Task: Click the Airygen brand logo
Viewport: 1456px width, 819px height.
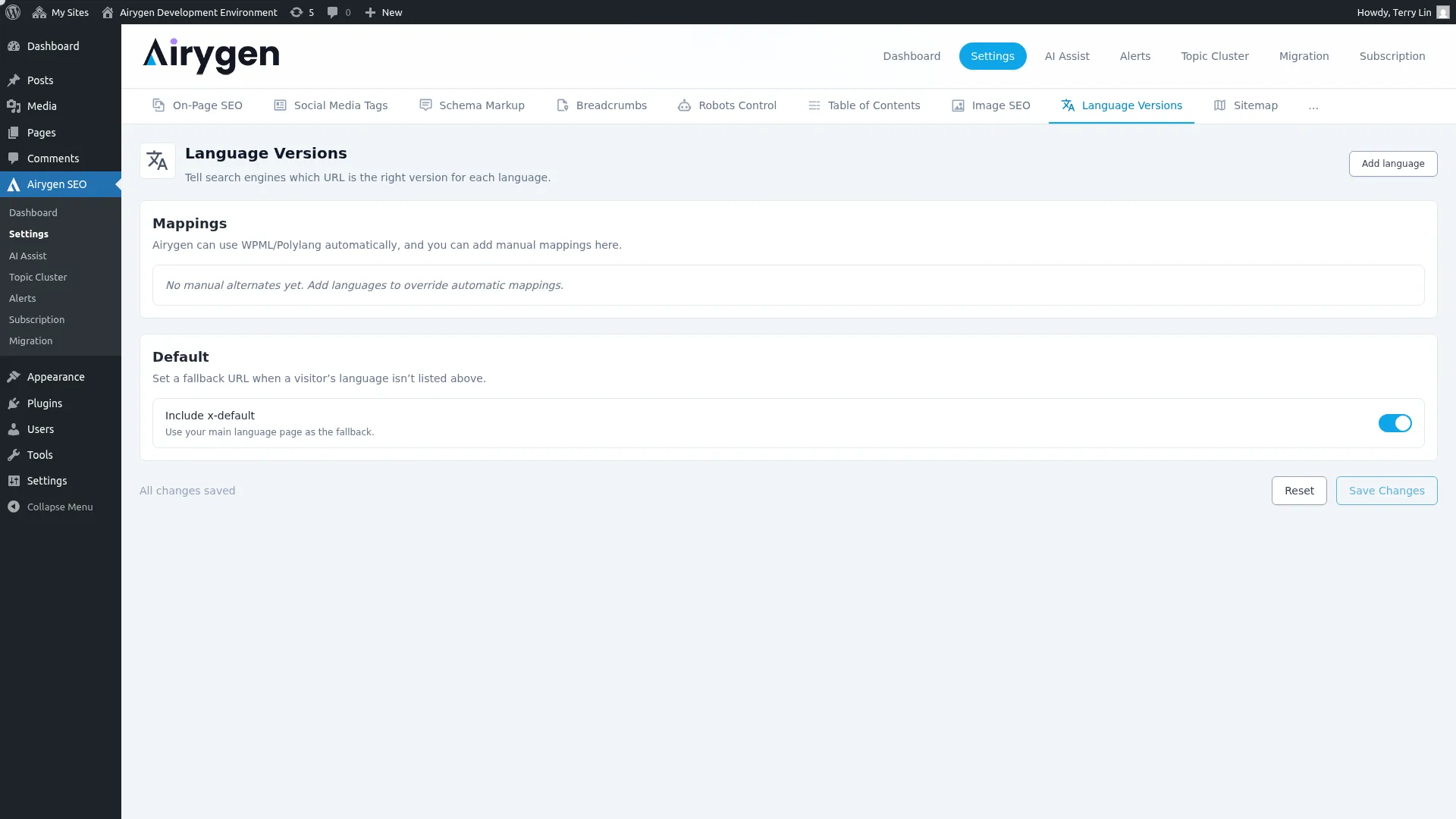Action: click(x=211, y=55)
